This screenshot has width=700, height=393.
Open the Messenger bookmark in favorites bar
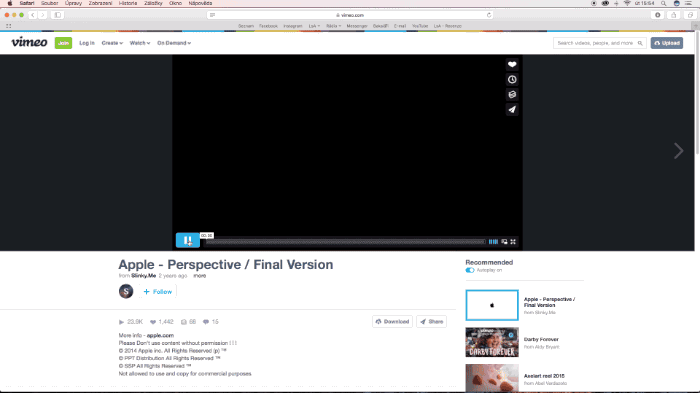click(x=357, y=26)
